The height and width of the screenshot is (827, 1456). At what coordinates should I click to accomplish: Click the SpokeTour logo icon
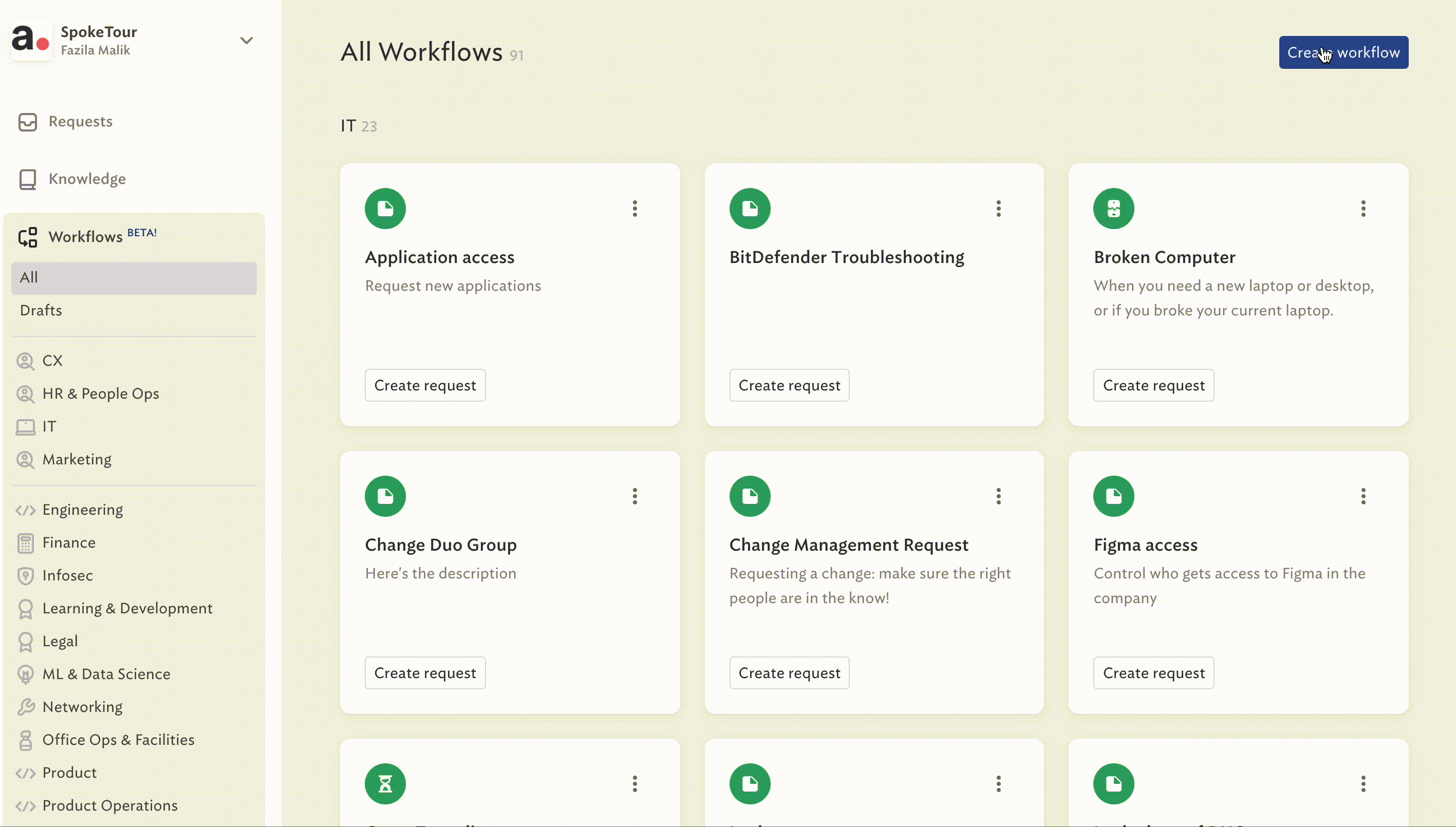pos(30,39)
